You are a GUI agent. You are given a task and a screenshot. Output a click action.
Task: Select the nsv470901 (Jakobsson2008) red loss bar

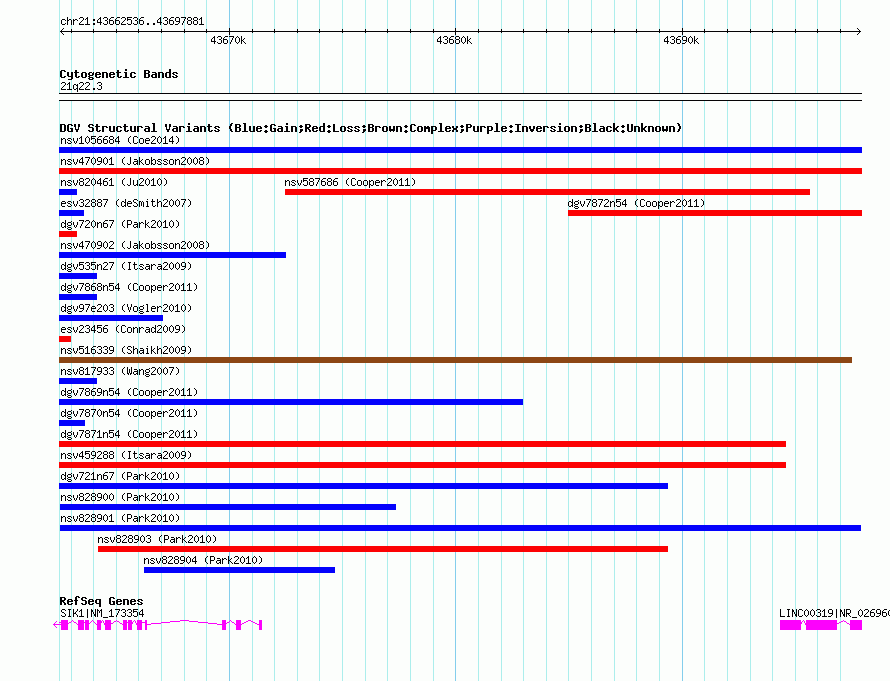pos(460,171)
